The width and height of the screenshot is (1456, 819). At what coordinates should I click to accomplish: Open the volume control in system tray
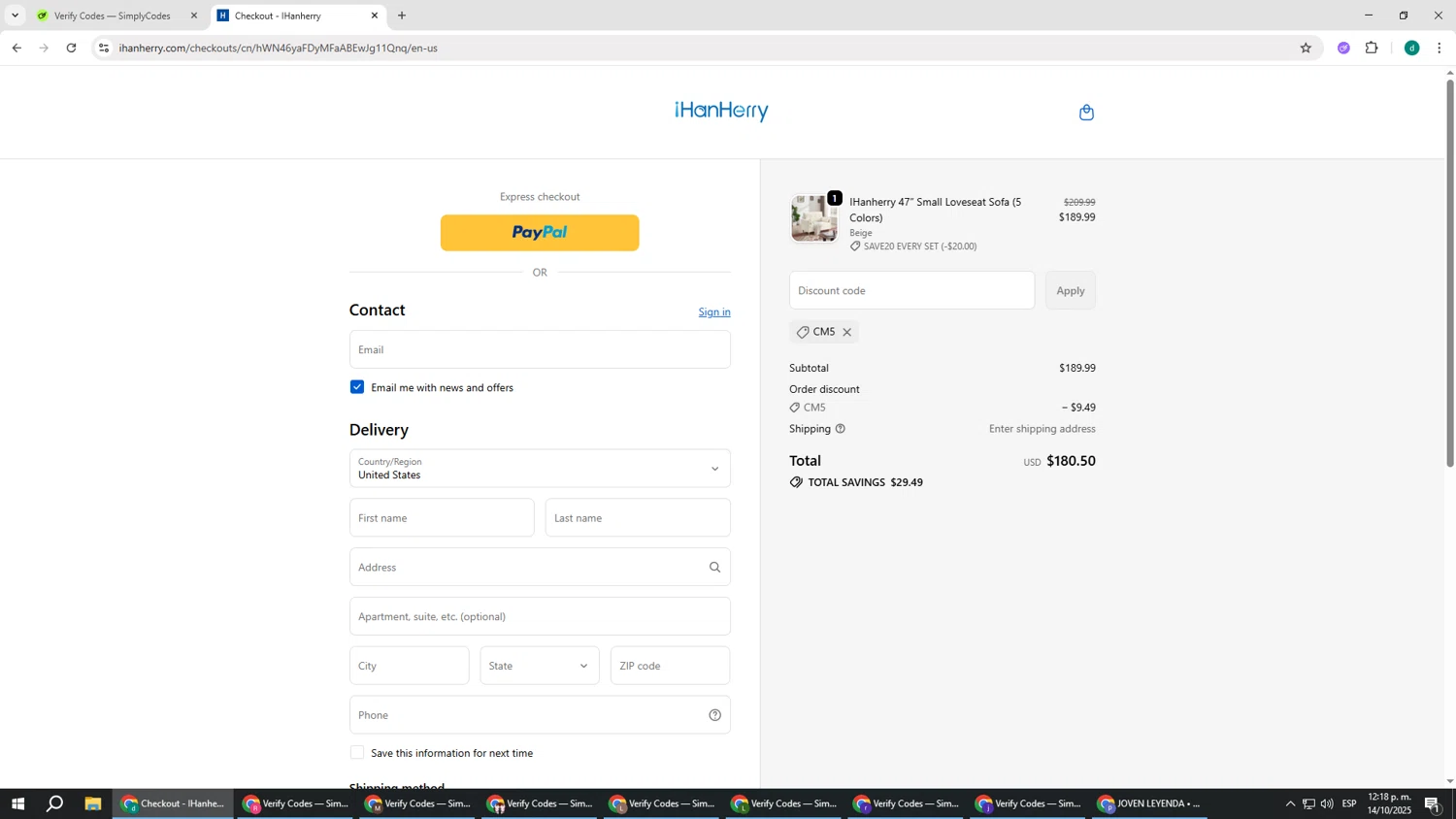click(x=1327, y=803)
